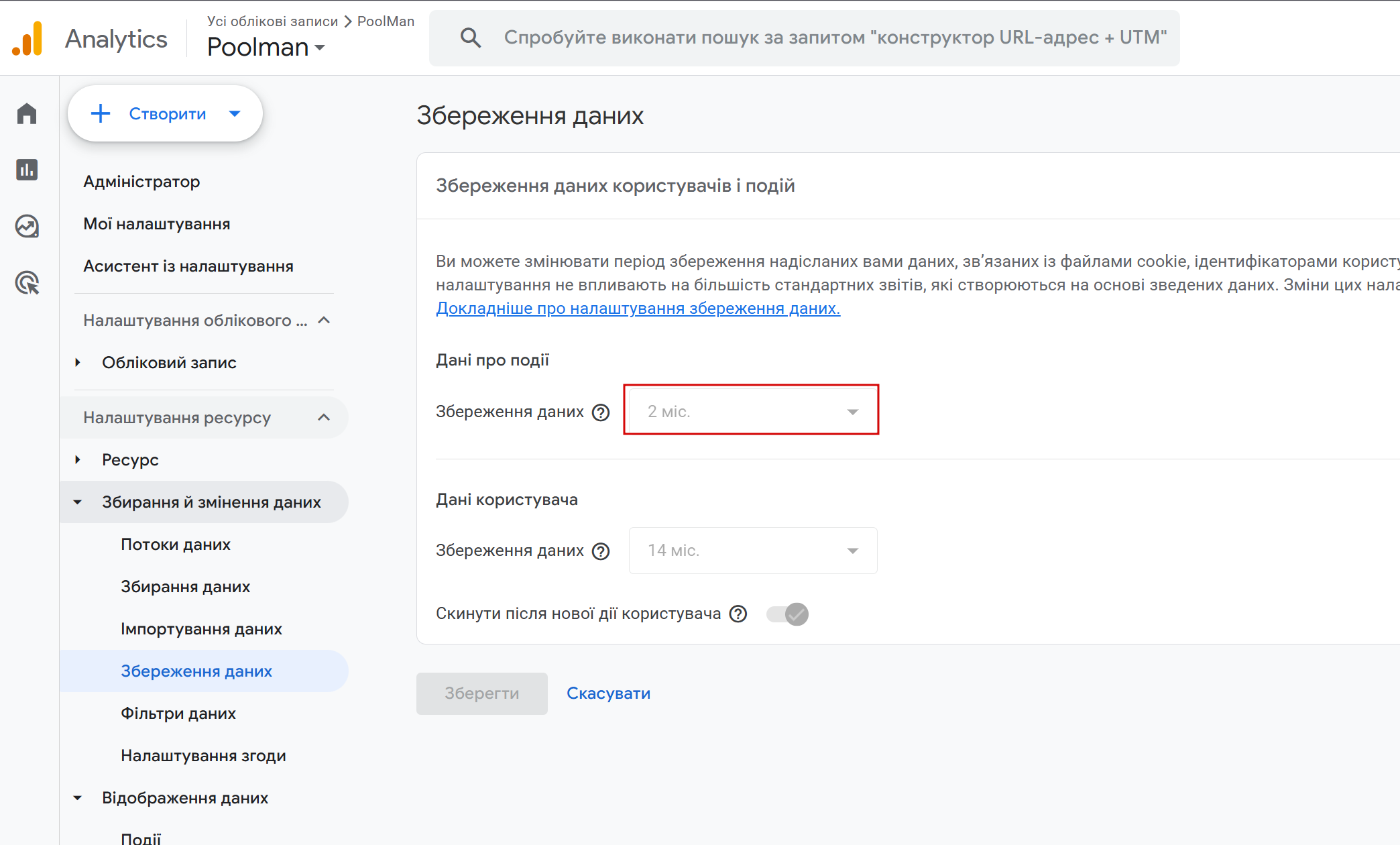Open the Poolman property selector dropdown

[266, 47]
